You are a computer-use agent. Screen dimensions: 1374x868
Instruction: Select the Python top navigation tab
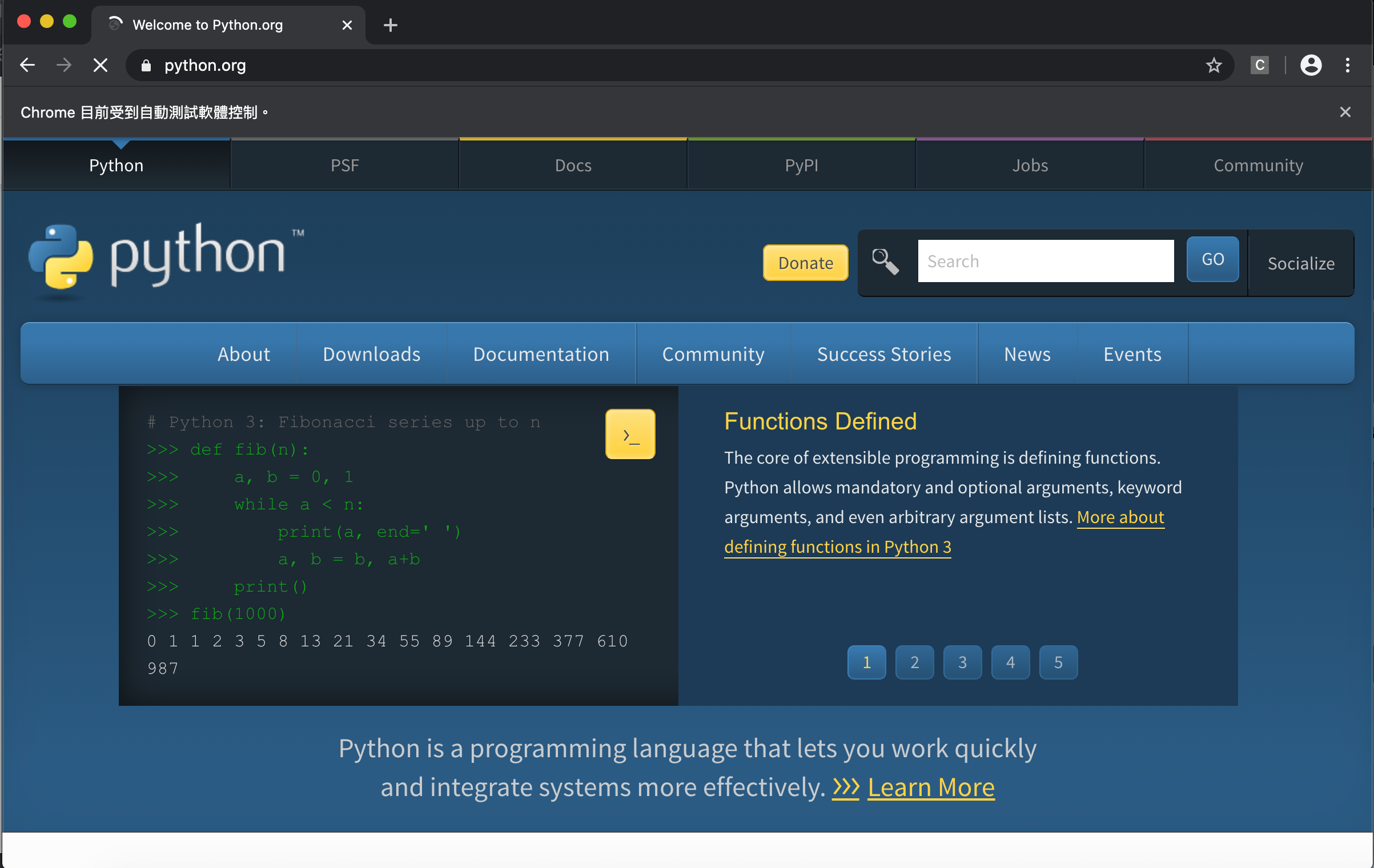pyautogui.click(x=116, y=165)
